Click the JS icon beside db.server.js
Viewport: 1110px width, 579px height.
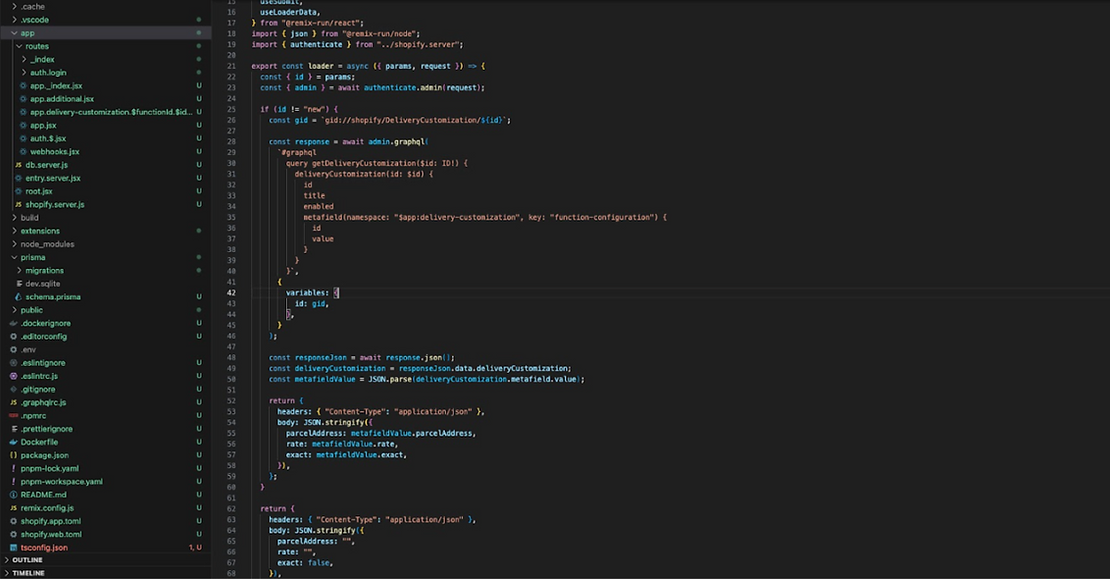(18, 165)
